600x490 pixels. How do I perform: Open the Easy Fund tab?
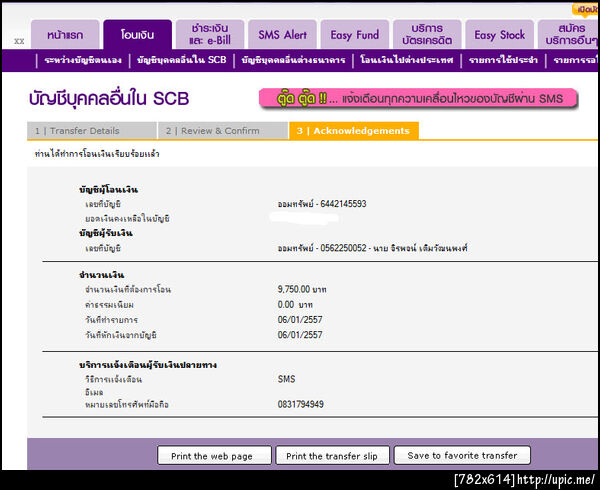[355, 34]
